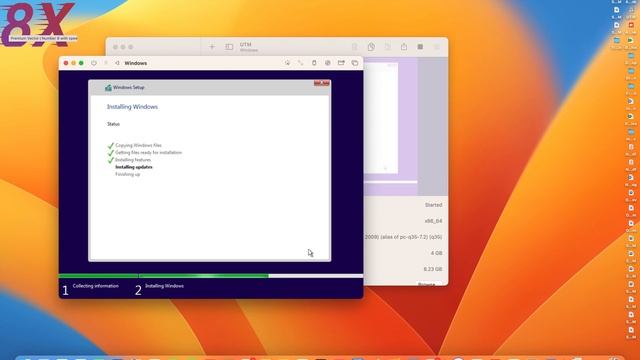640x360 pixels.
Task: Click the capture mouse cursor icon in the VM toolbar
Action: pos(287,63)
